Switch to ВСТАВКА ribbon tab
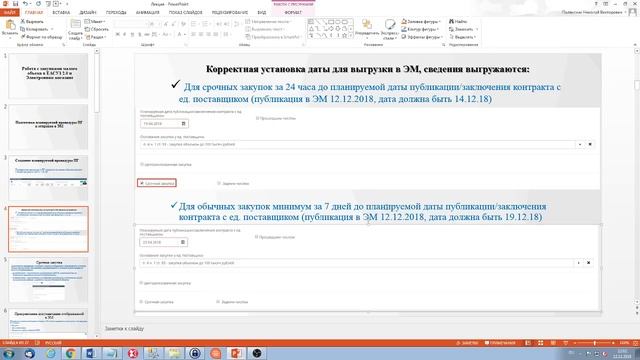 pyautogui.click(x=61, y=12)
